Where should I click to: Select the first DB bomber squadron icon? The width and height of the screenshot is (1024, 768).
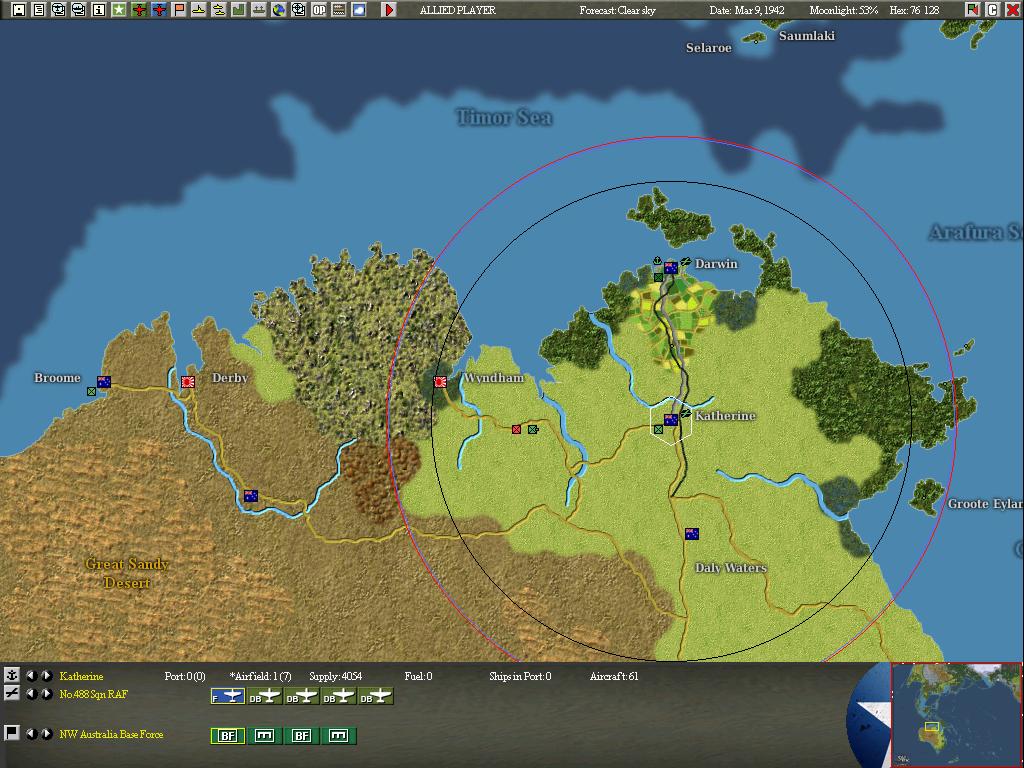pyautogui.click(x=265, y=697)
